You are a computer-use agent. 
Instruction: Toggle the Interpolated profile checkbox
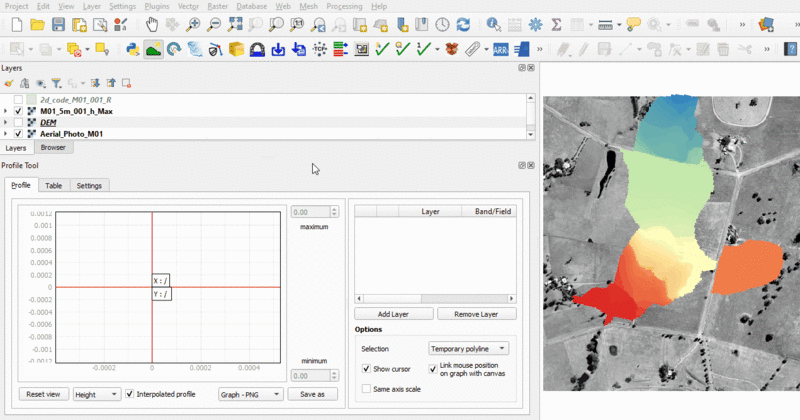coord(131,394)
